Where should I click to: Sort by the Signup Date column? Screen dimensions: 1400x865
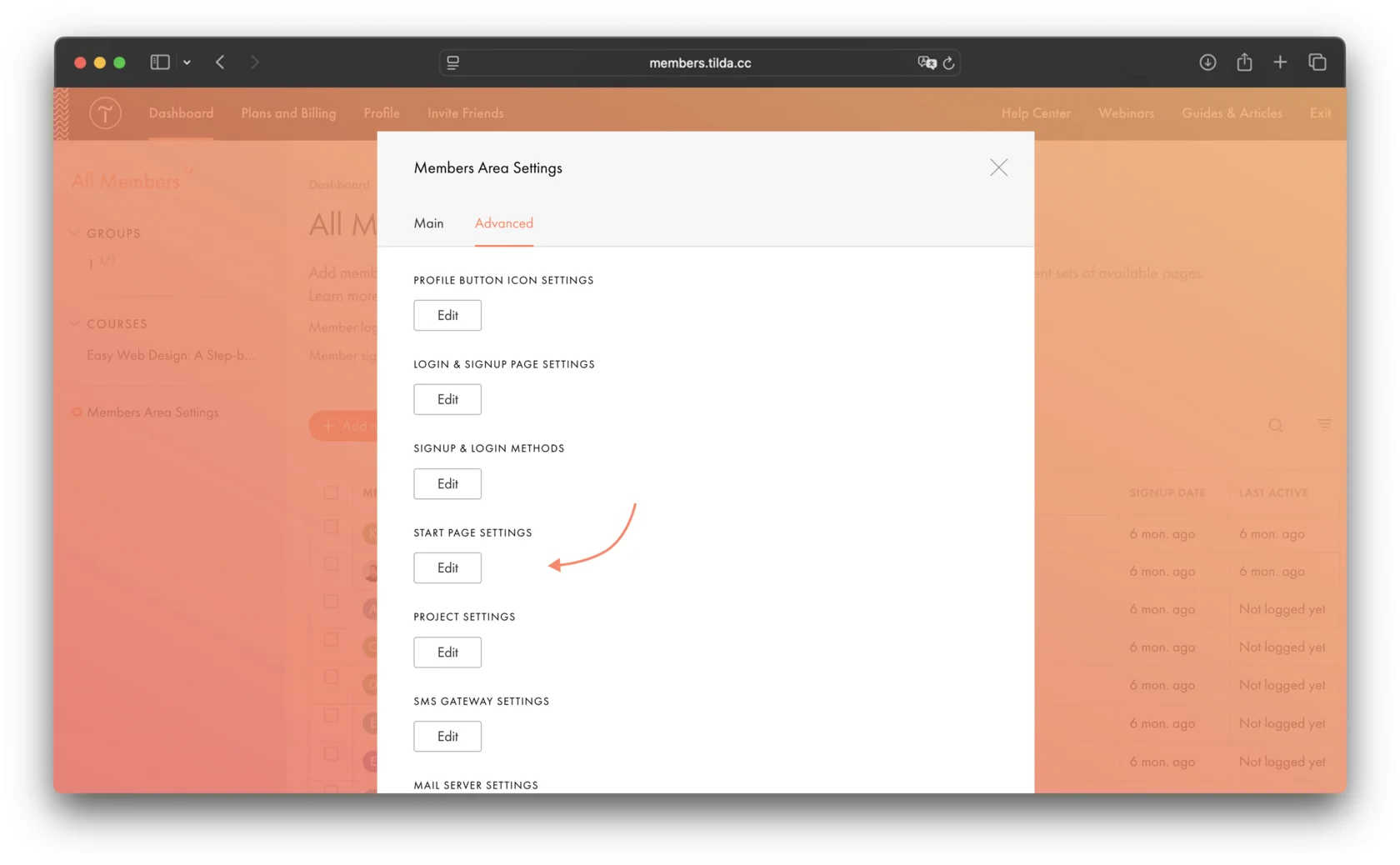(x=1167, y=492)
